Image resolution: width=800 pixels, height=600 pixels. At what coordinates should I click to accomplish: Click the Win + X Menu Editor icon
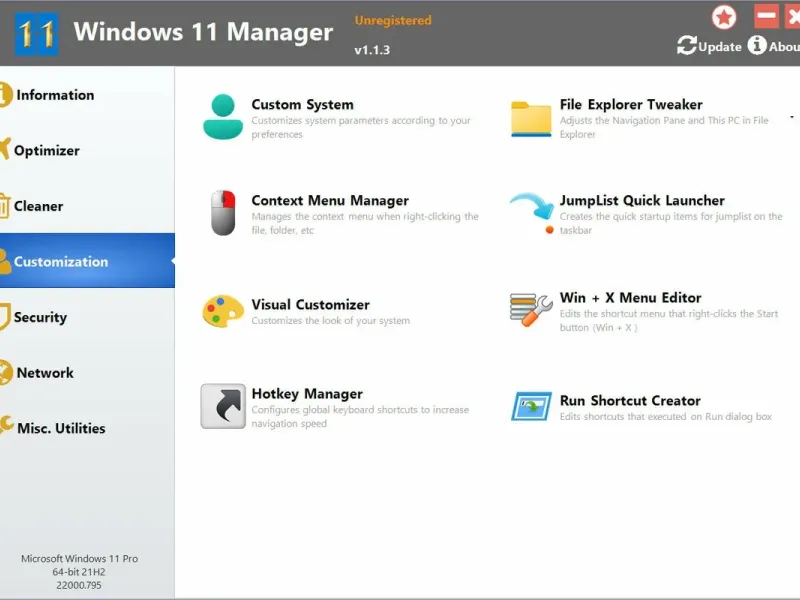(x=531, y=309)
